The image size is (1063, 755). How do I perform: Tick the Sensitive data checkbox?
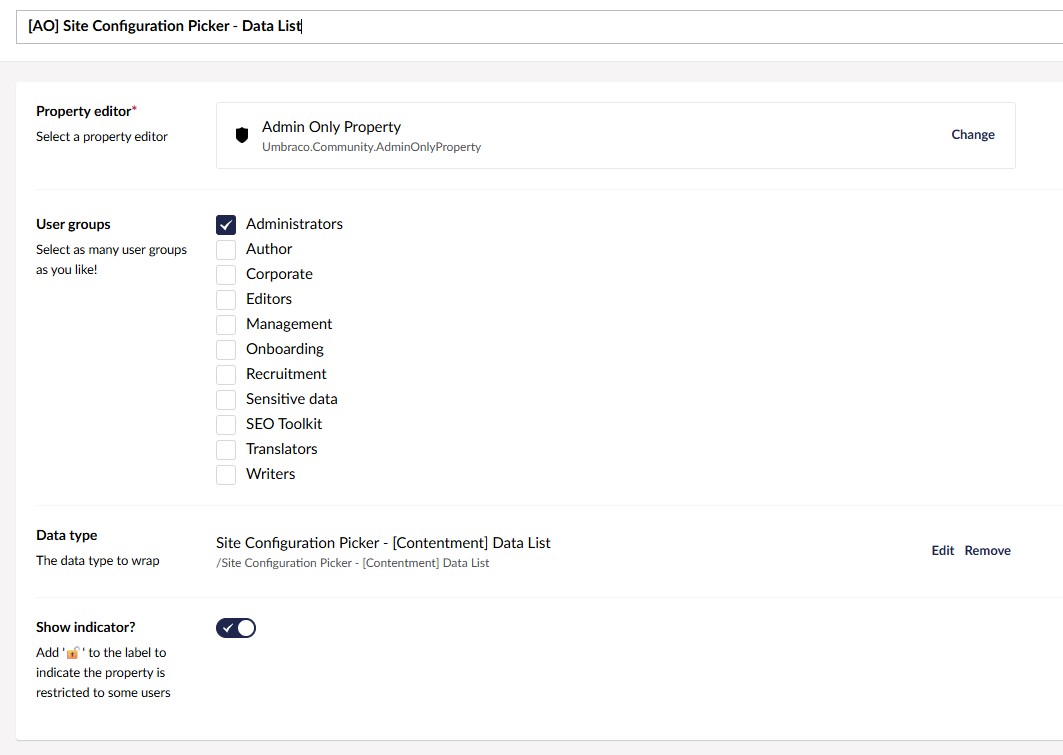click(226, 400)
